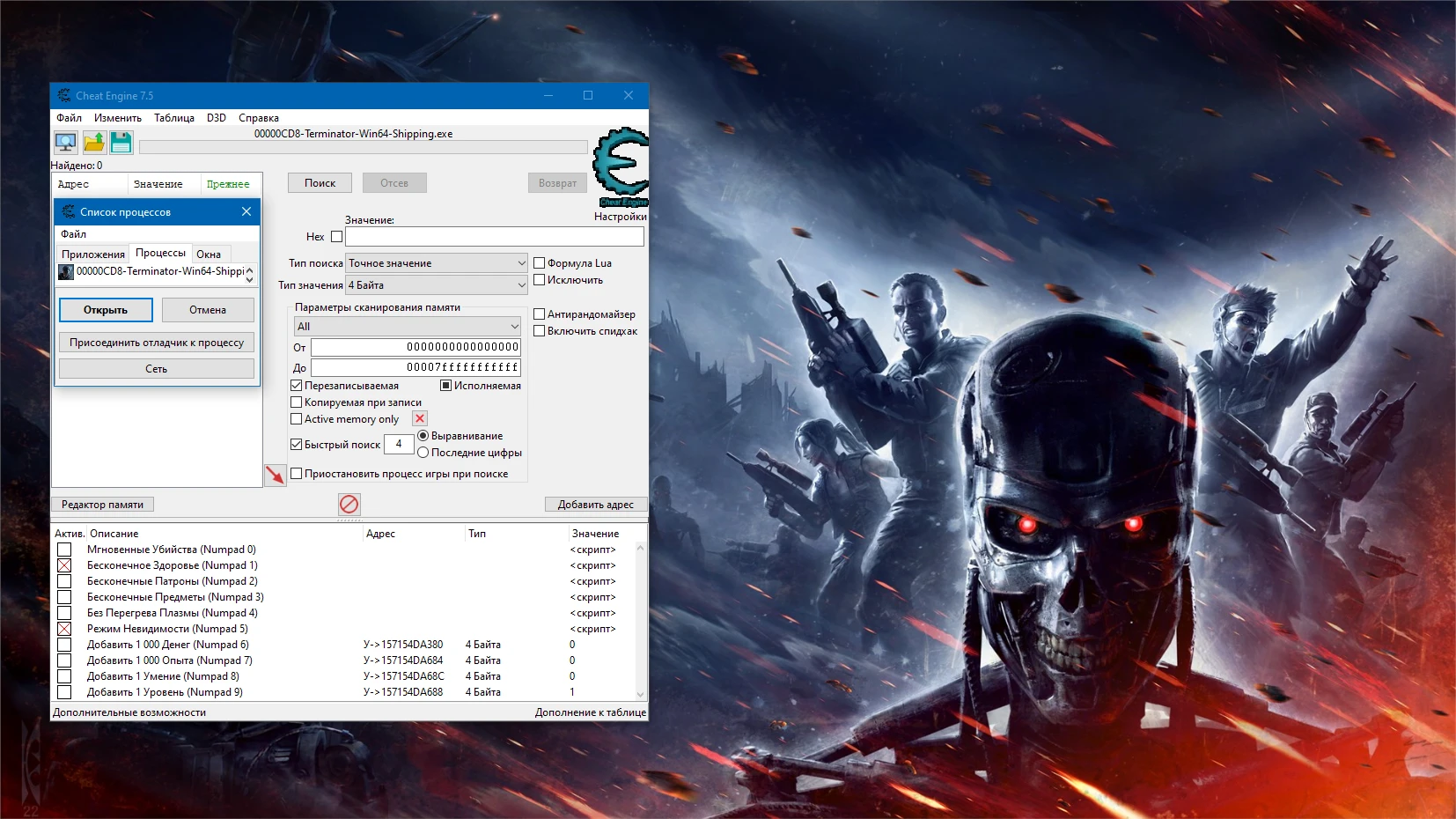
Task: Enable the Формула Lua checkbox
Action: click(x=539, y=262)
